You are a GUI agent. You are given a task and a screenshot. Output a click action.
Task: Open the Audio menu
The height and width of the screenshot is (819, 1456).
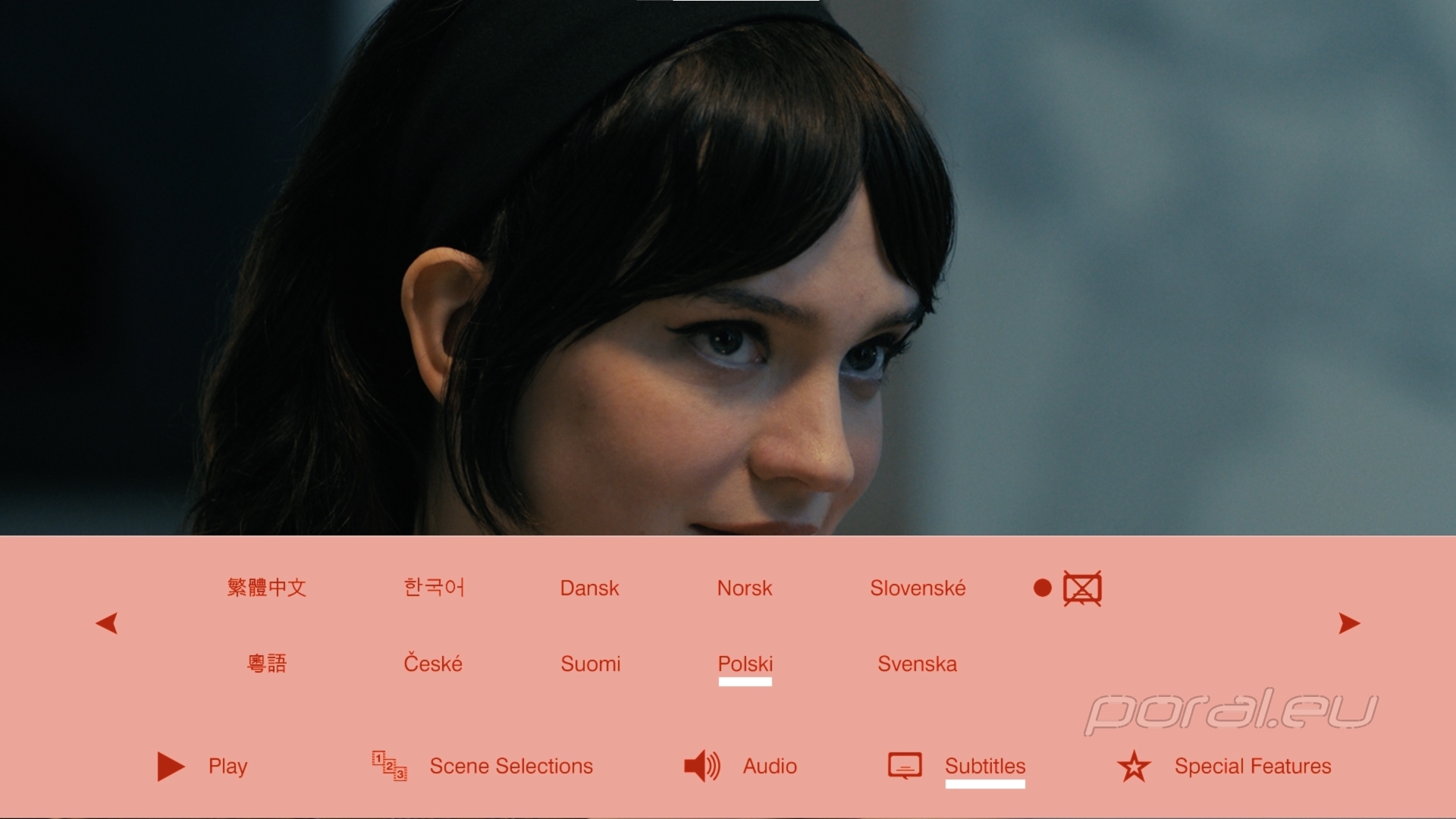770,766
